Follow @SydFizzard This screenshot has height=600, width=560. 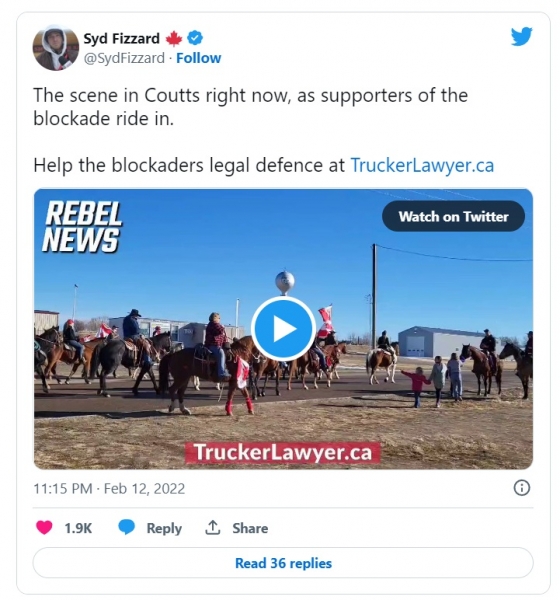point(198,58)
